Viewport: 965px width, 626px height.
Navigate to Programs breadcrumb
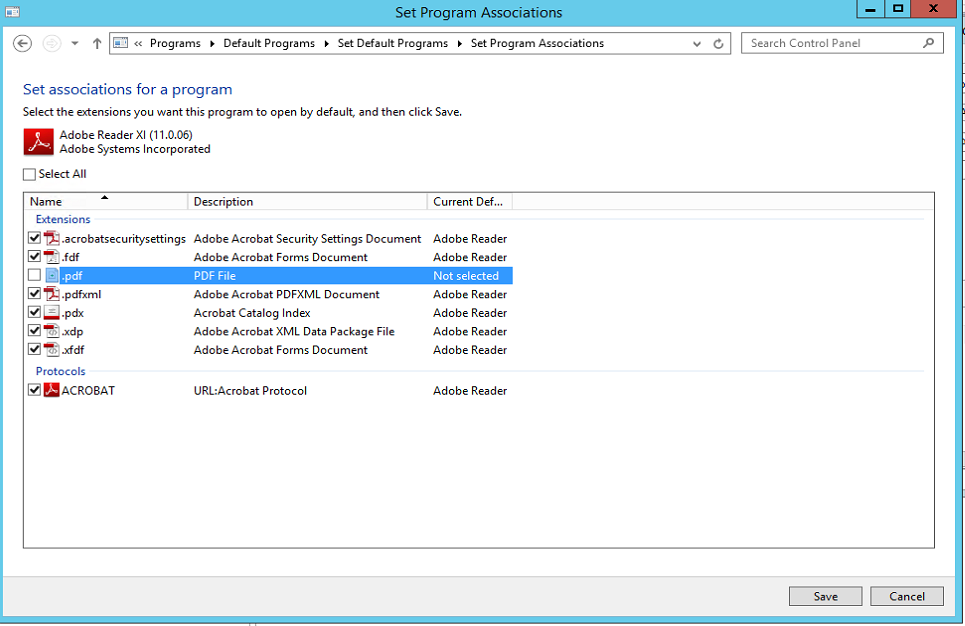coord(175,43)
